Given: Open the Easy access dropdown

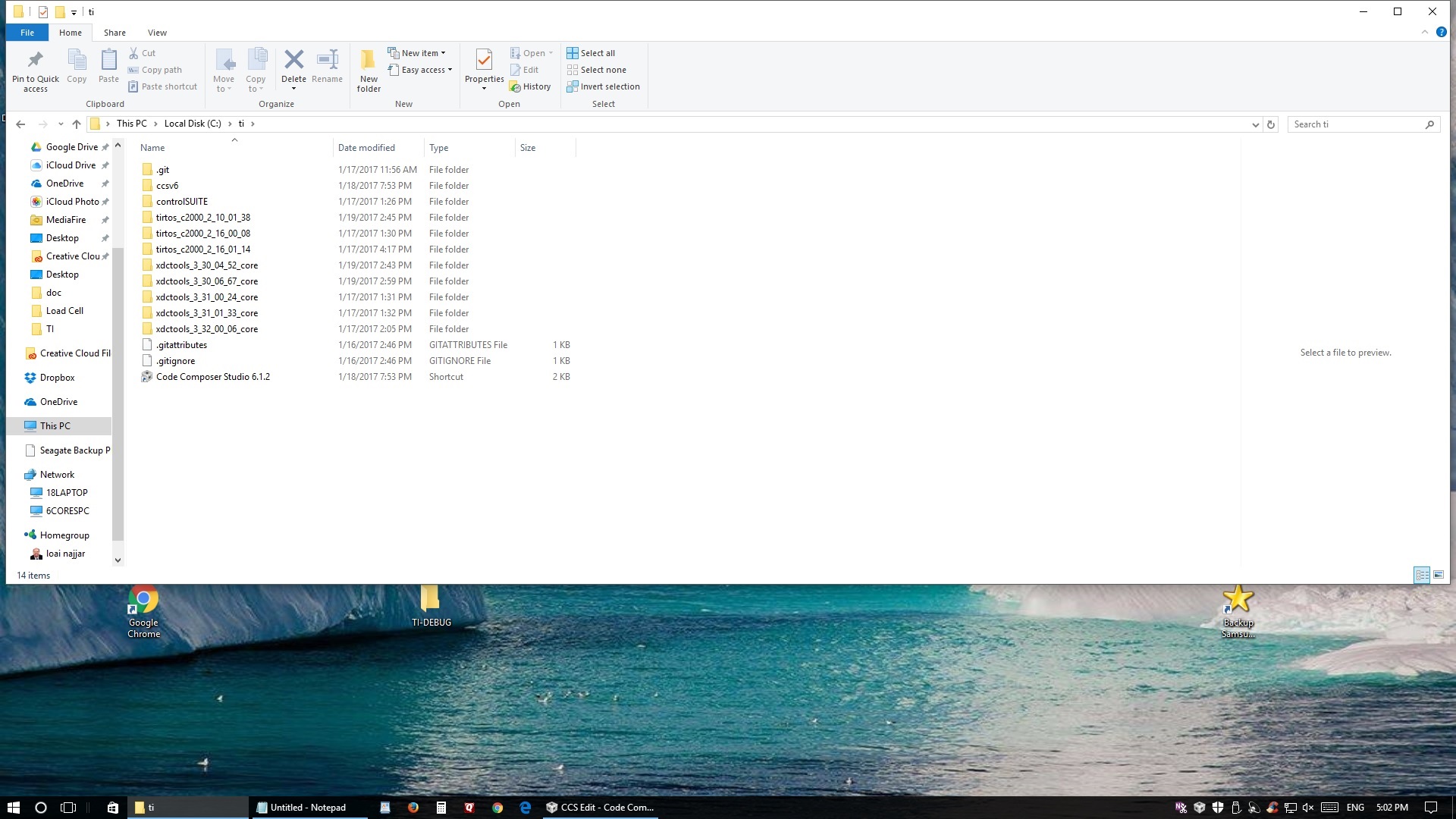Looking at the screenshot, I should 419,70.
